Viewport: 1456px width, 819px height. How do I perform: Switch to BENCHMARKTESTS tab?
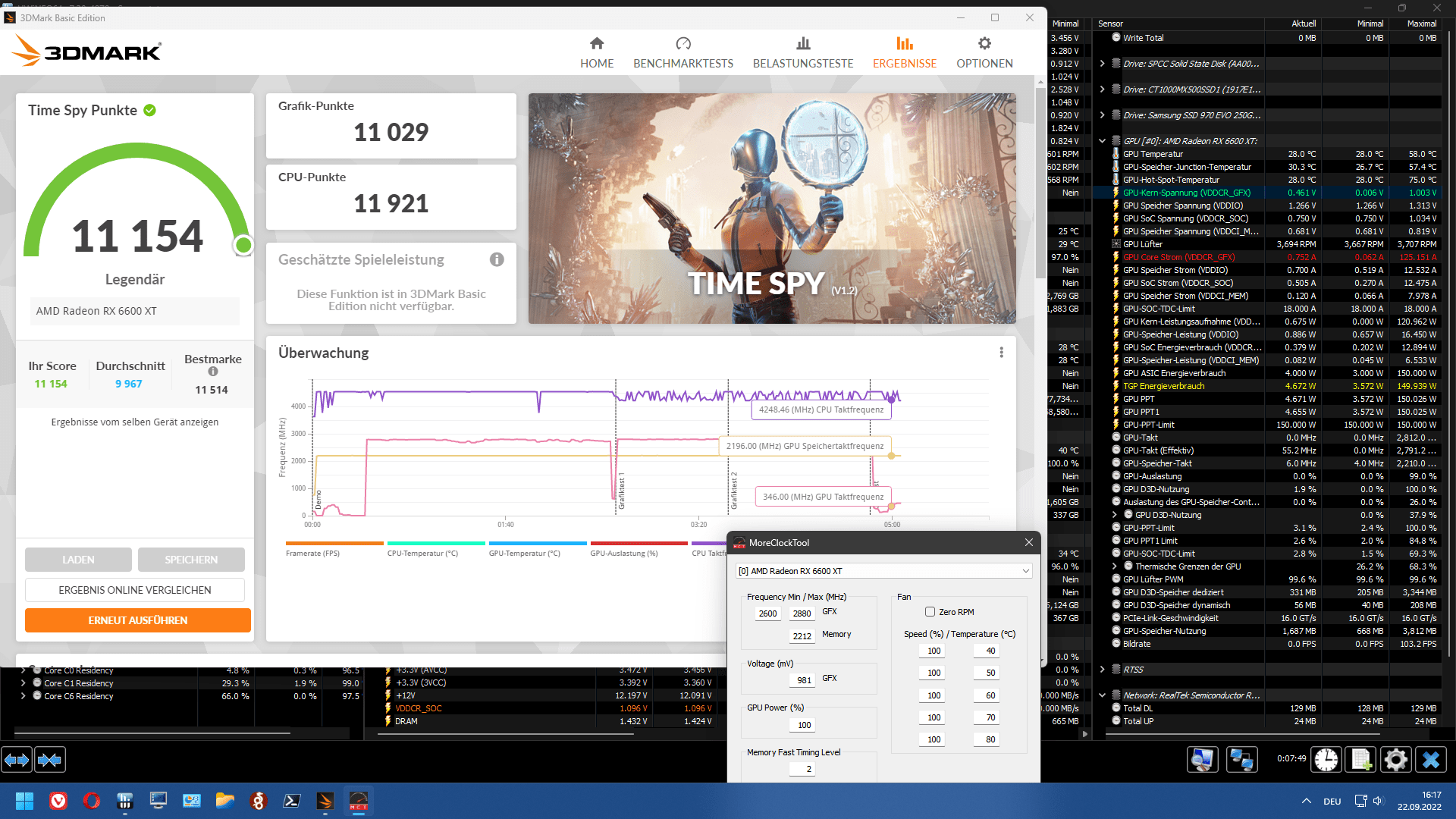pyautogui.click(x=682, y=53)
